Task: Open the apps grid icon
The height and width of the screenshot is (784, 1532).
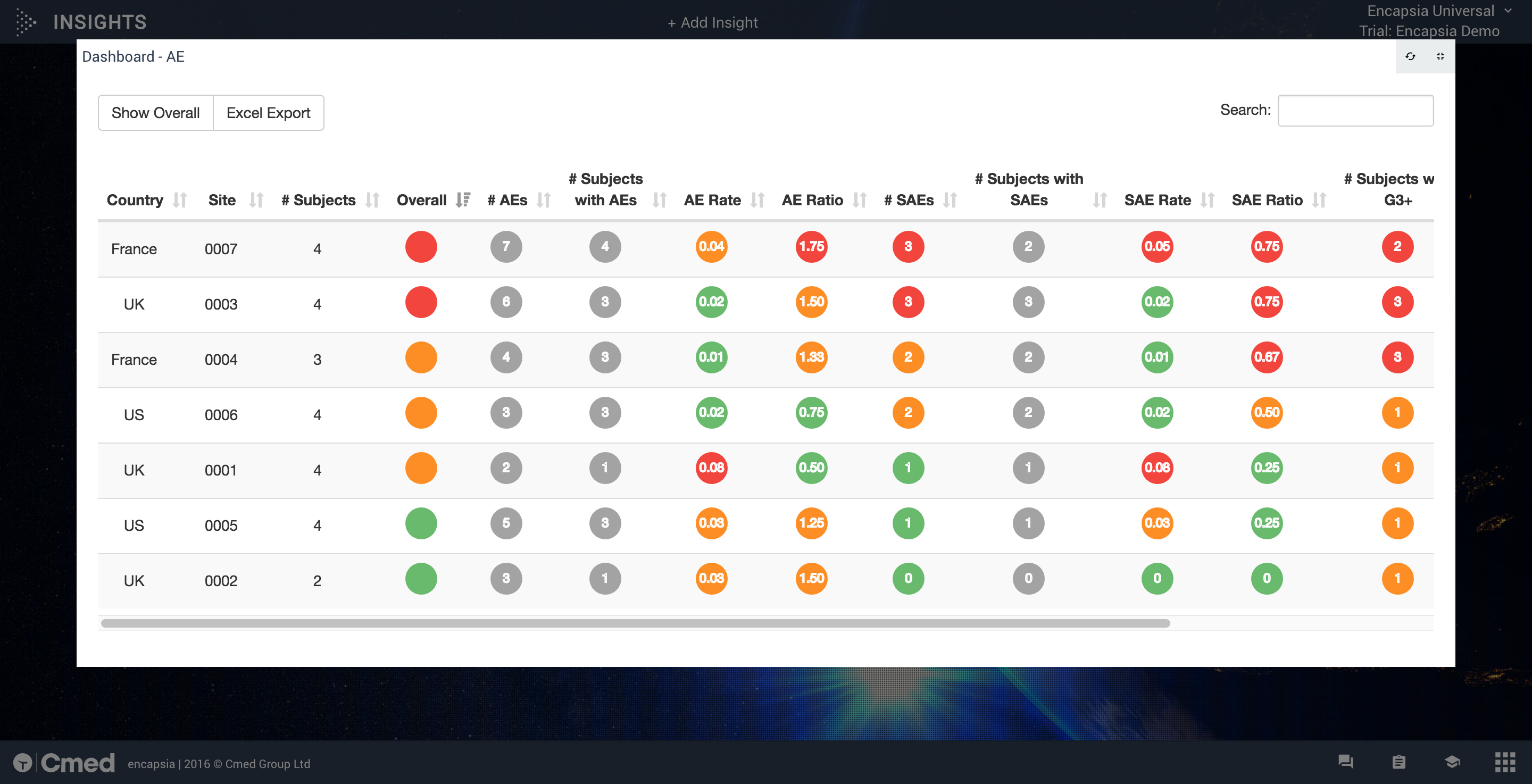Action: tap(1505, 762)
